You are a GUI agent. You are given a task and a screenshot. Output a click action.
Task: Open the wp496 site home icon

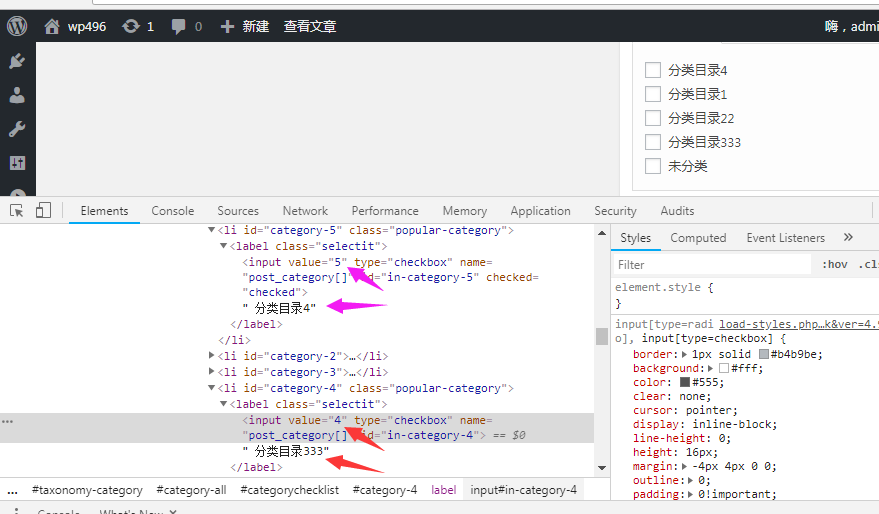tap(52, 26)
